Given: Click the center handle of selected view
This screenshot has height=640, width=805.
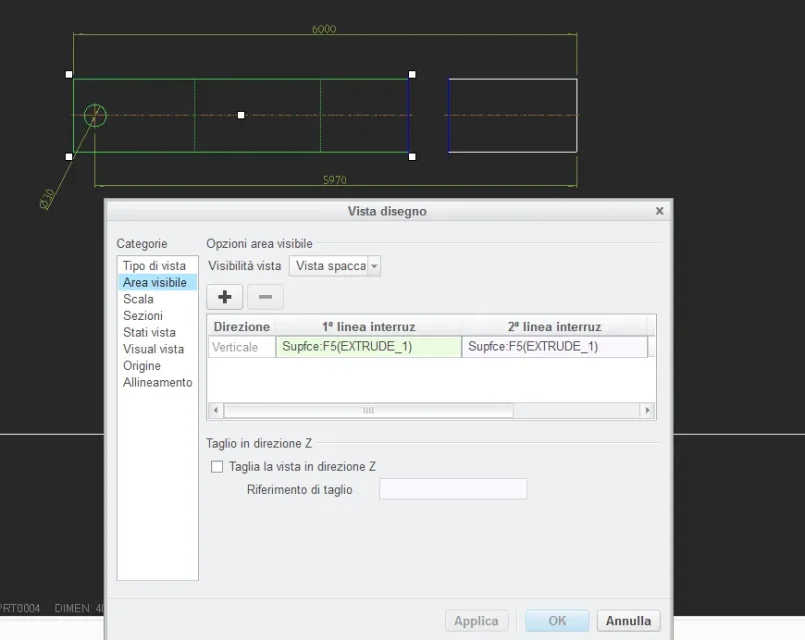Looking at the screenshot, I should pos(241,115).
